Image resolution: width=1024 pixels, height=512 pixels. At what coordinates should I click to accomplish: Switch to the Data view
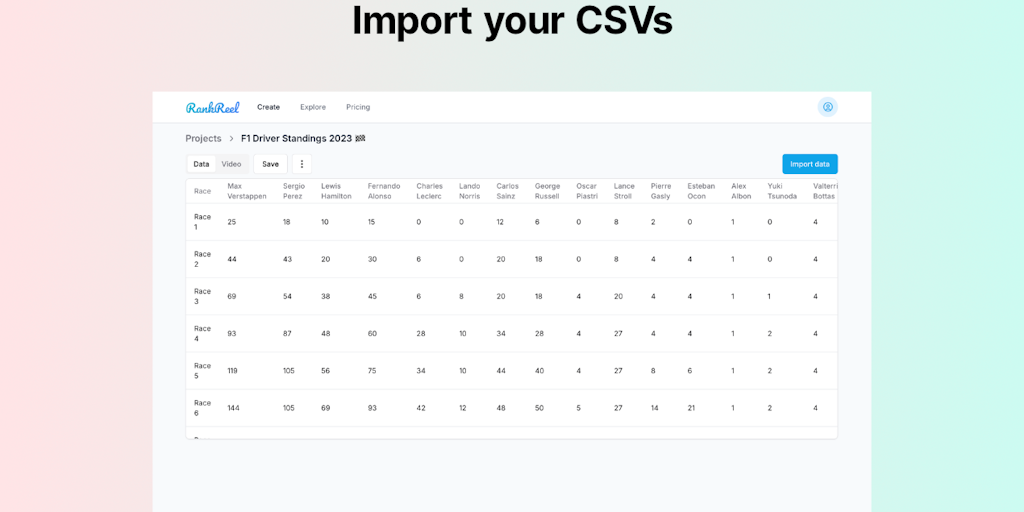click(201, 164)
